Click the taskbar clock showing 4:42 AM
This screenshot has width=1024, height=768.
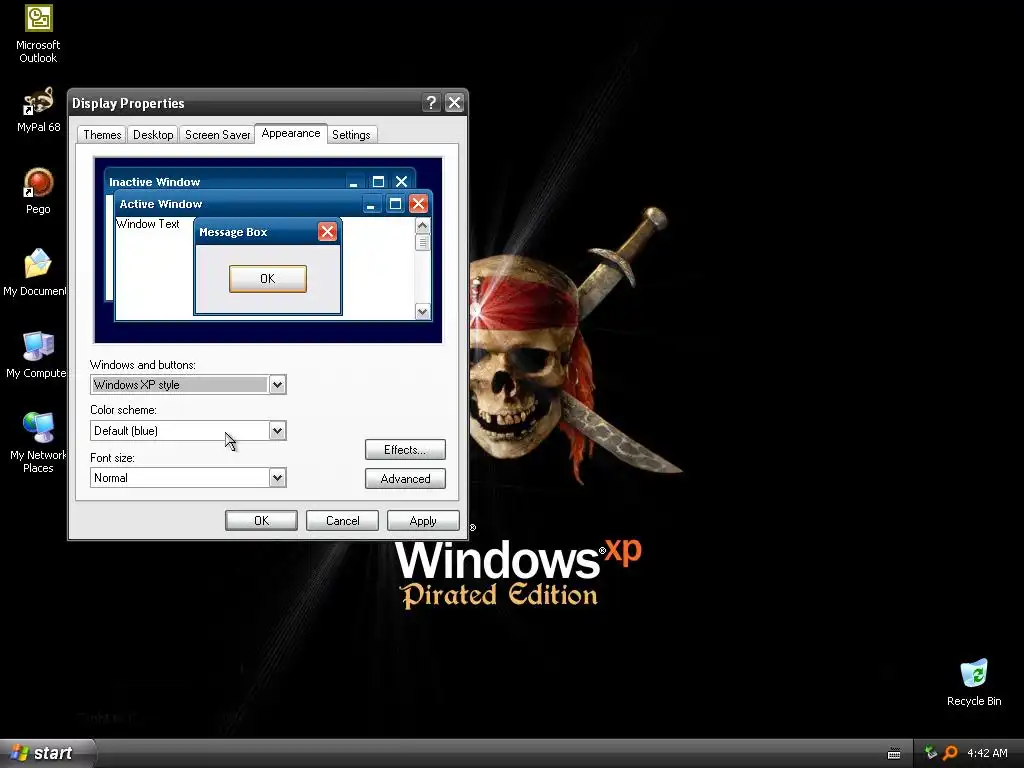pyautogui.click(x=987, y=753)
